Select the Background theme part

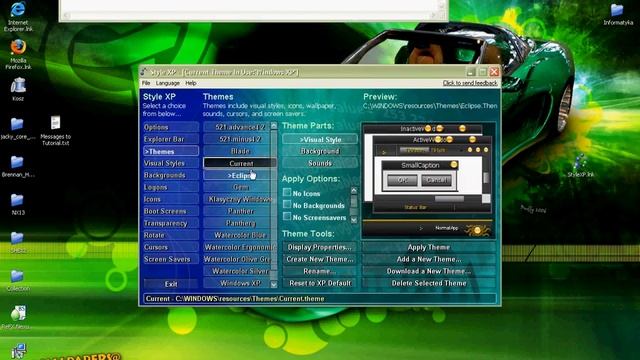320,151
